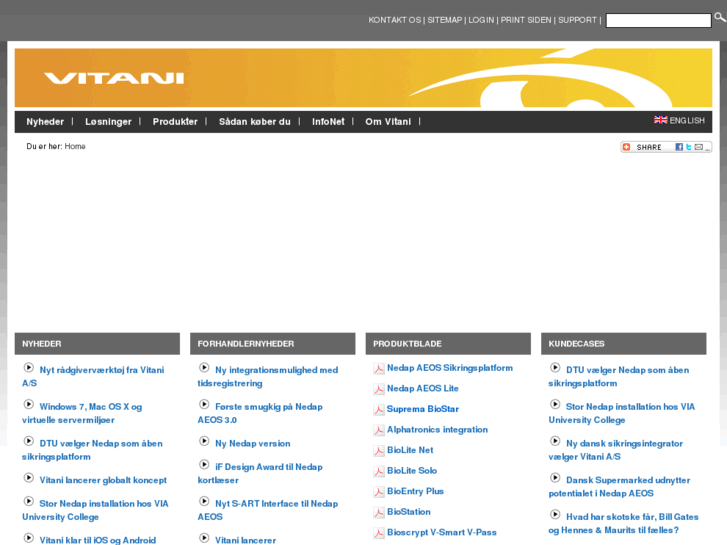Click the search input field
727x545 pixels.
(x=658, y=20)
